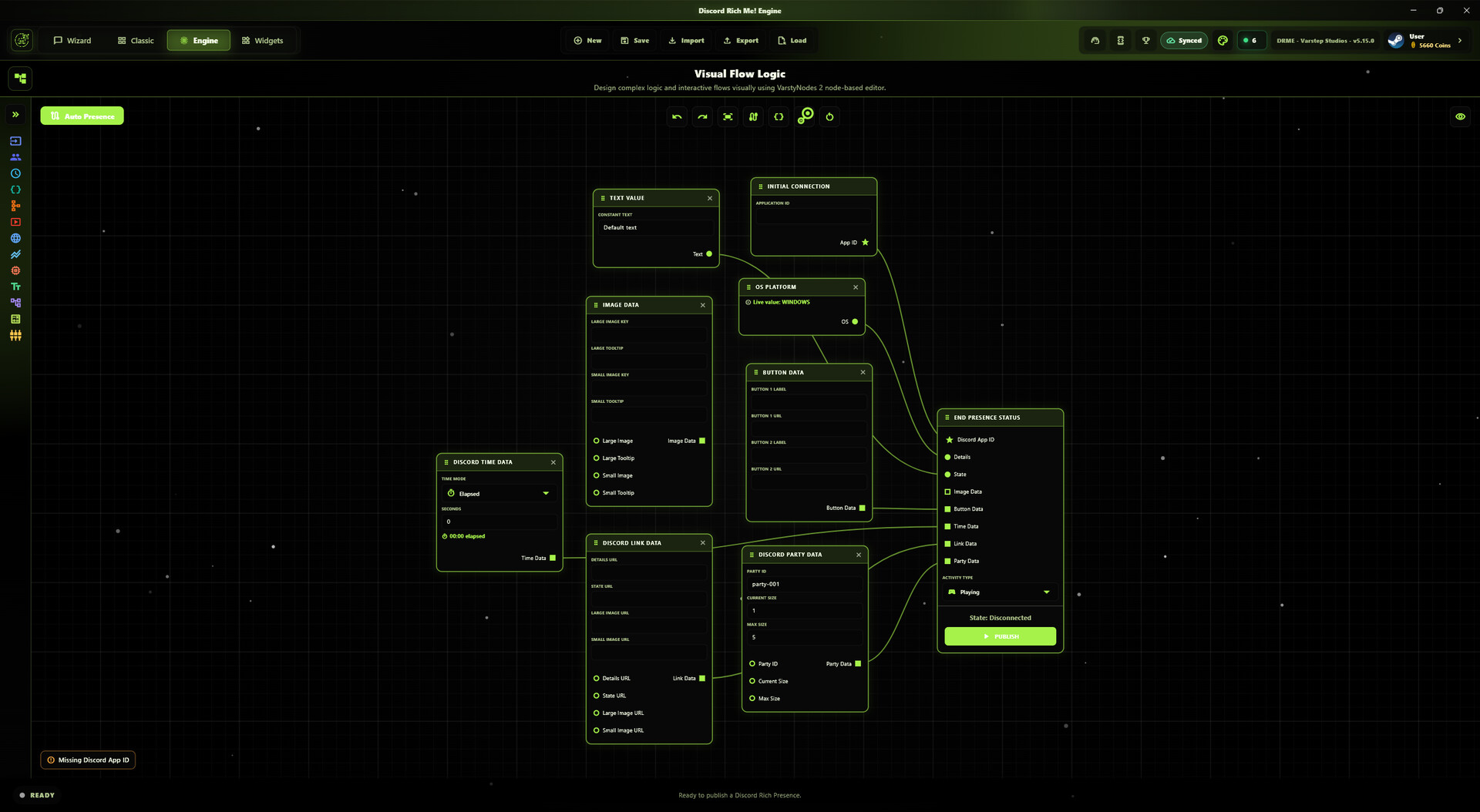
Task: Click the green text Tt icon in sidebar
Action: [x=15, y=287]
